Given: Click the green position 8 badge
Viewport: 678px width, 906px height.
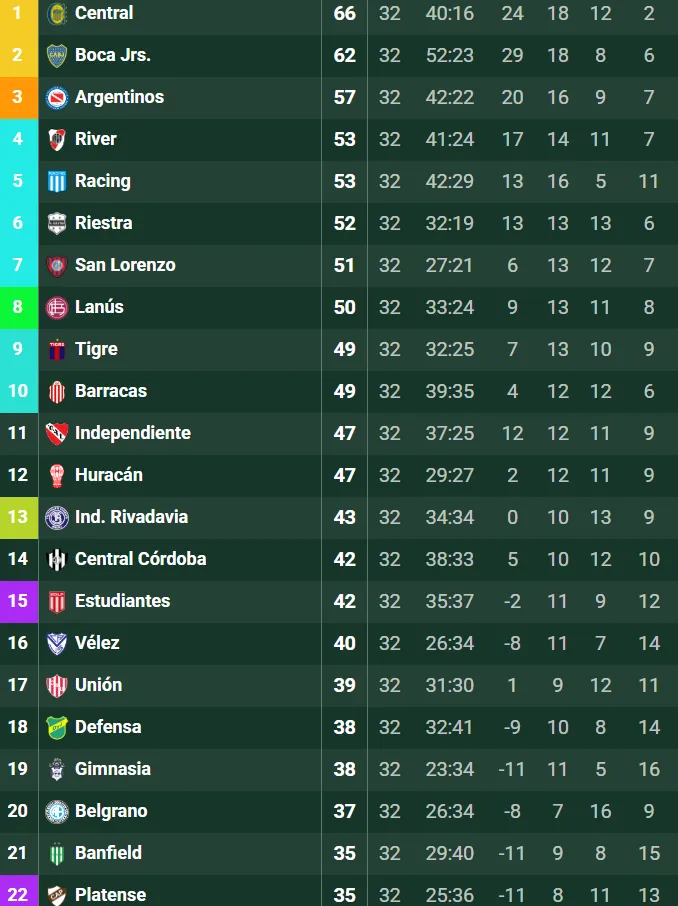Looking at the screenshot, I should coord(18,307).
